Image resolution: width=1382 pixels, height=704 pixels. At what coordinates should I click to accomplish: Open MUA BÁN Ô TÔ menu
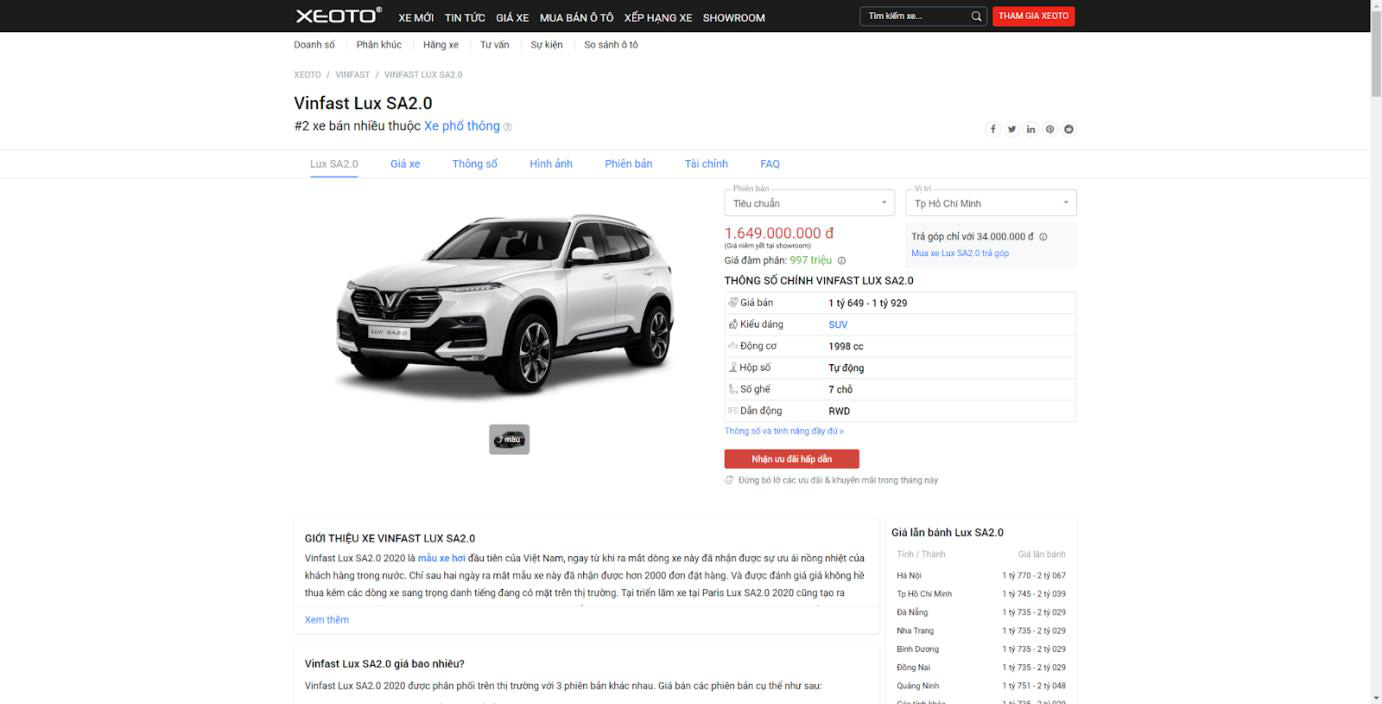[x=576, y=18]
